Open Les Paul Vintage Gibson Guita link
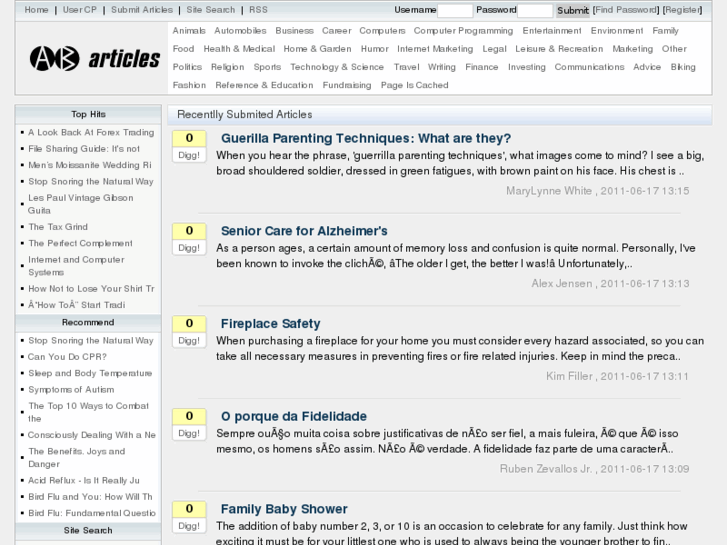727x545 pixels. point(81,204)
